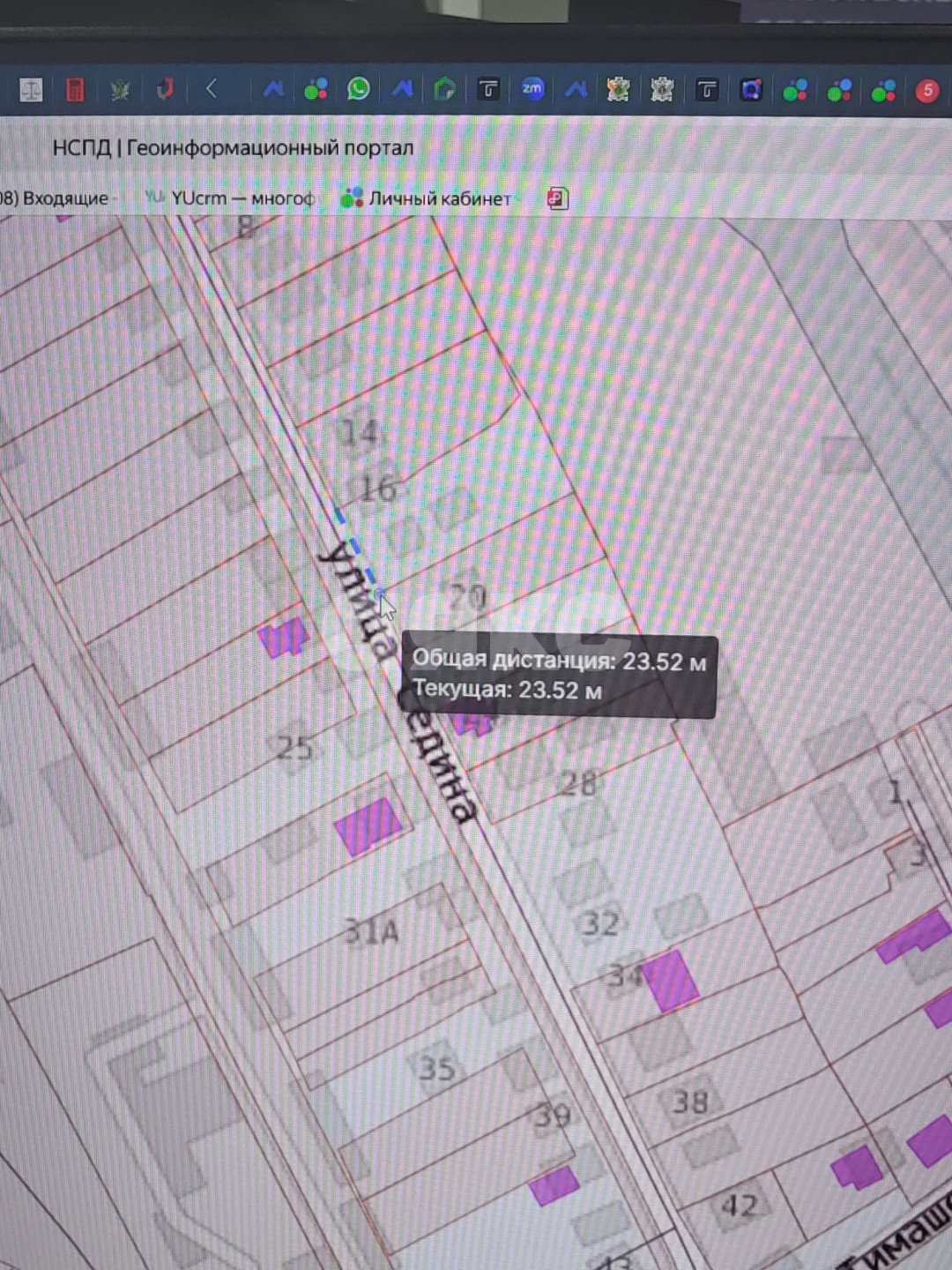
Task: Open the red magnet icon tab
Action: point(165,89)
